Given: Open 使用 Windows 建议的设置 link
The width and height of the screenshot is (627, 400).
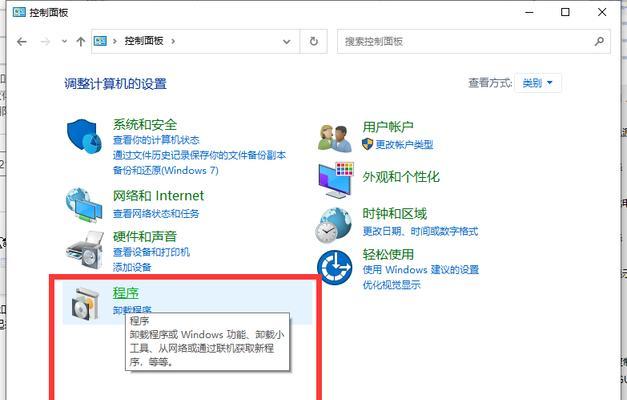Looking at the screenshot, I should [421, 270].
